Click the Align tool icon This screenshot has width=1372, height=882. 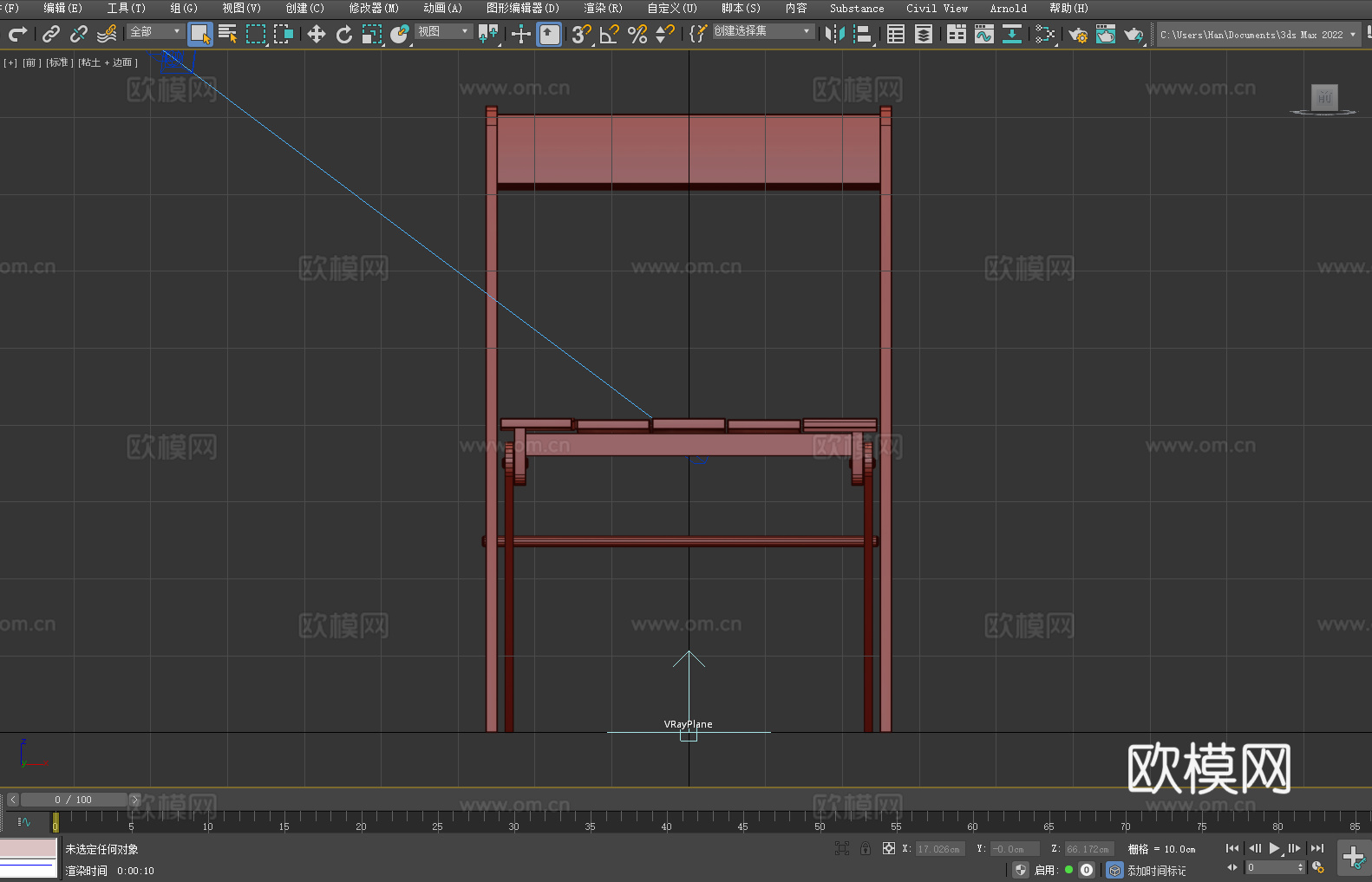(x=863, y=34)
